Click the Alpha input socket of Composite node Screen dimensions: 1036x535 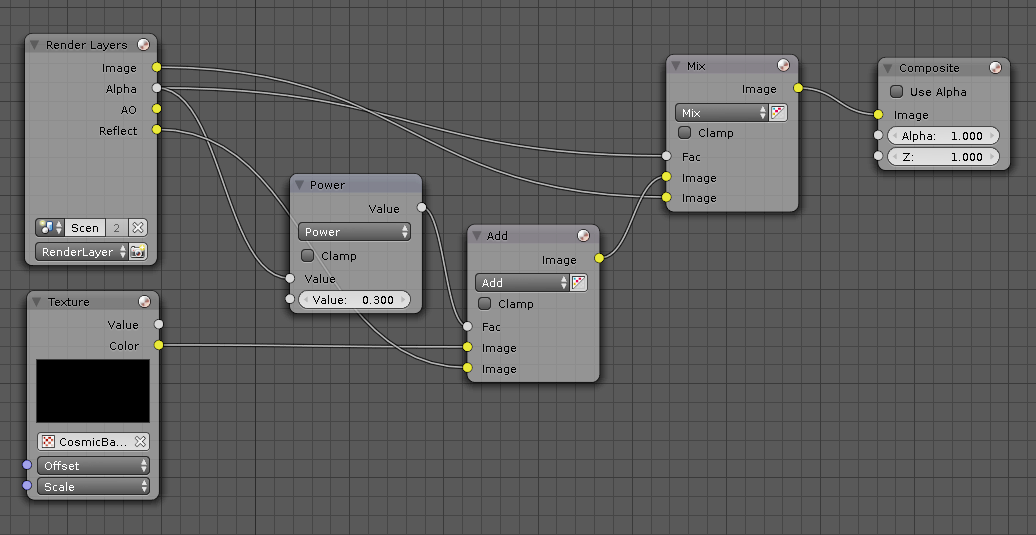878,135
